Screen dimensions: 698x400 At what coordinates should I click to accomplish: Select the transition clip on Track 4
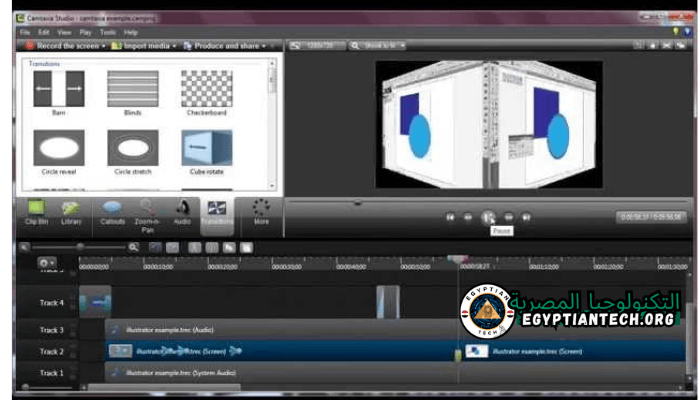(x=388, y=302)
